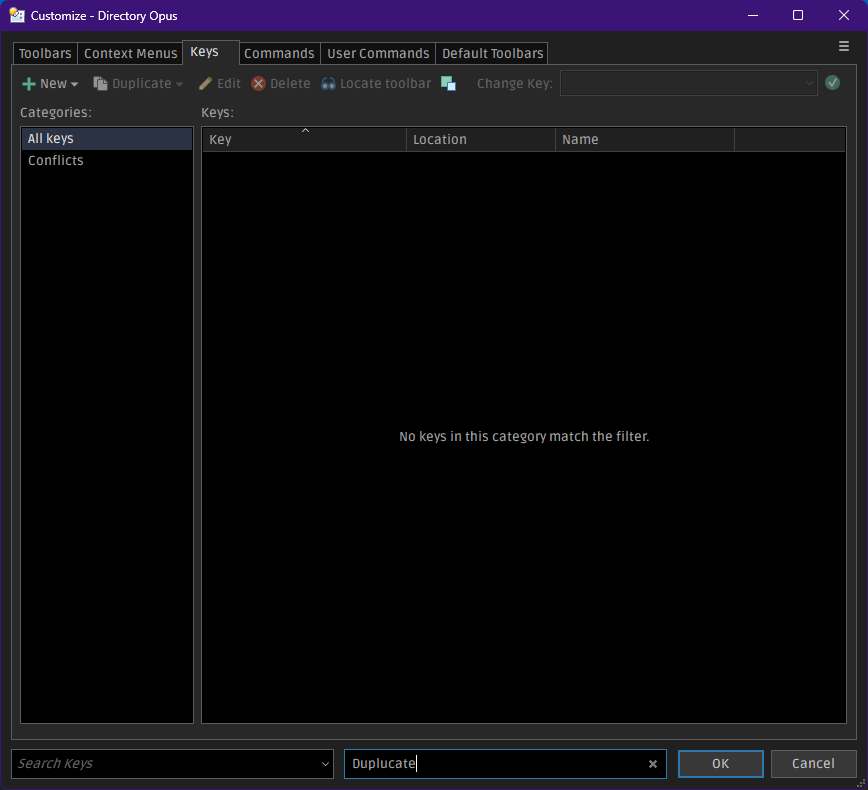Click Locate toolbar binoculars button
The image size is (868, 790).
tap(376, 84)
